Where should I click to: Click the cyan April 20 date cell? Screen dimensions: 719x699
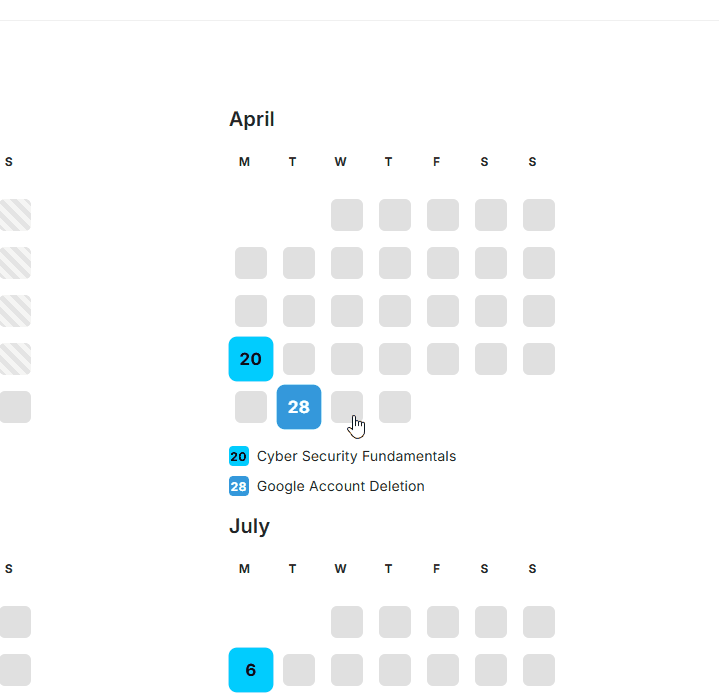click(x=251, y=359)
